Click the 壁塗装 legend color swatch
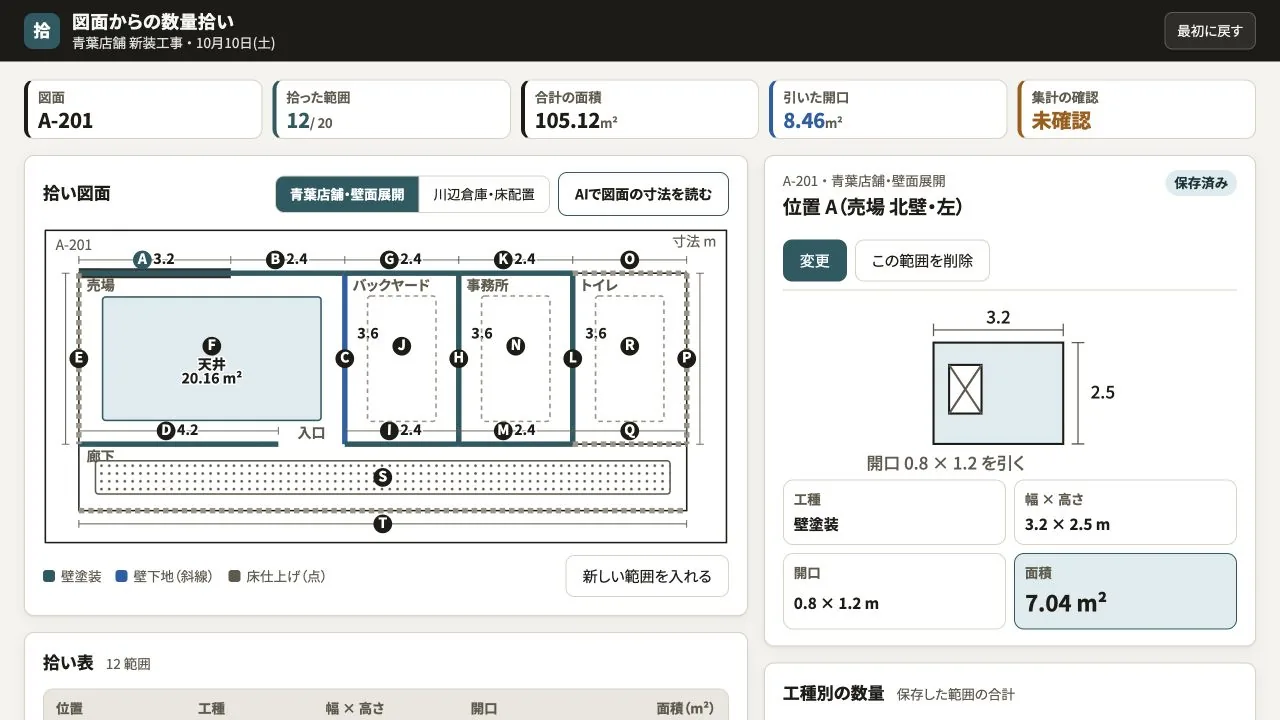This screenshot has width=1280, height=720. click(x=49, y=576)
